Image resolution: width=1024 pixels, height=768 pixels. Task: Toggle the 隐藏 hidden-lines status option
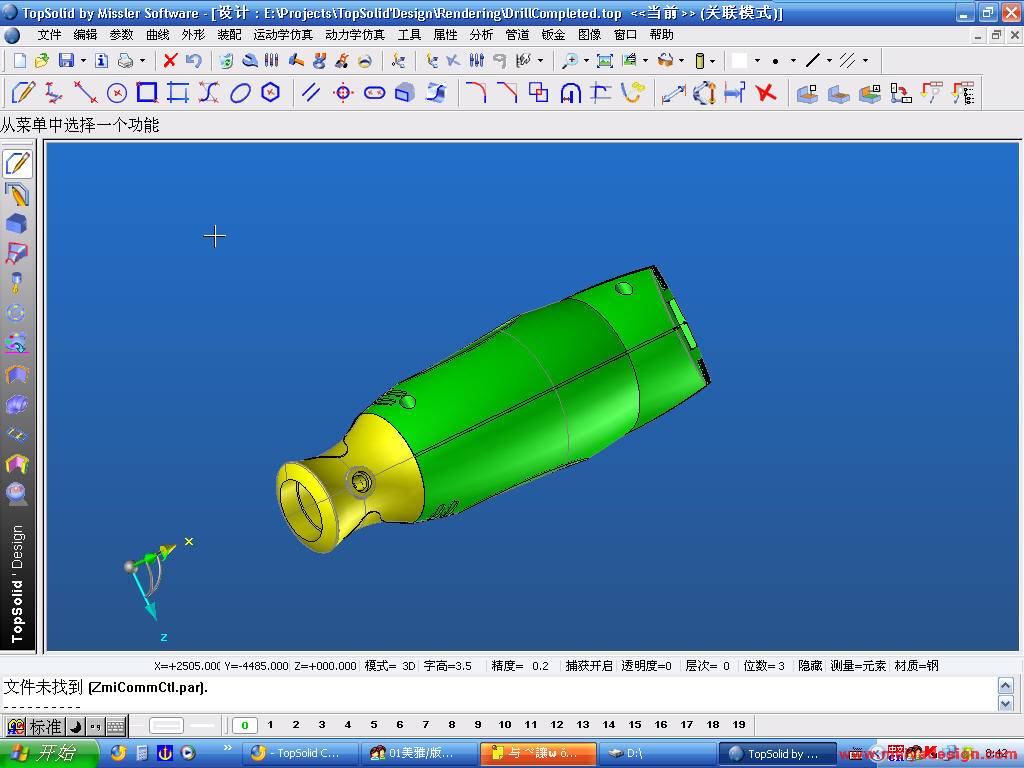pyautogui.click(x=810, y=666)
